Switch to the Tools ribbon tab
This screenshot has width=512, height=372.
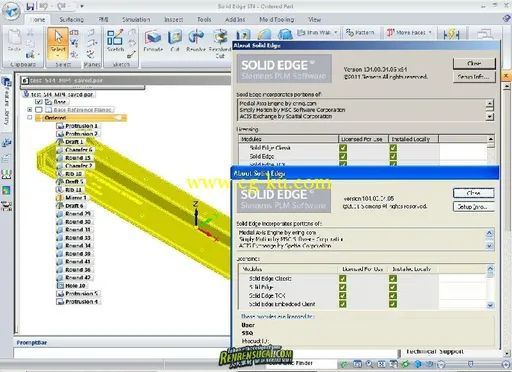pos(204,20)
